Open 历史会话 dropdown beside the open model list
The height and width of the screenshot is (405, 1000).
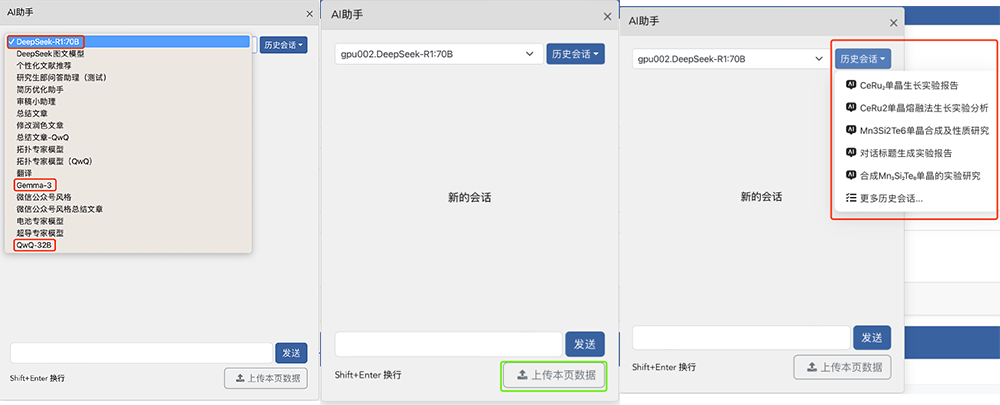pyautogui.click(x=284, y=45)
